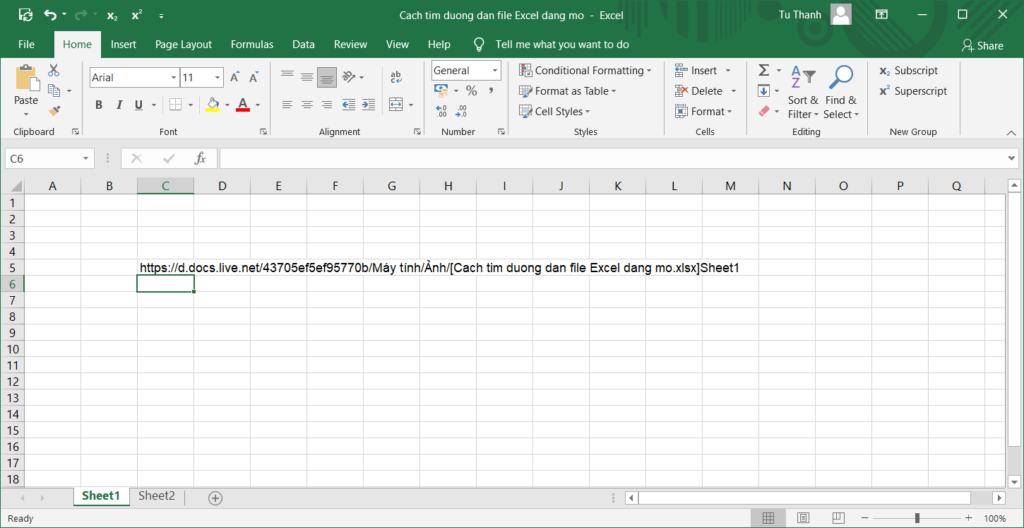Switch to the Sheet2 worksheet tab
The height and width of the screenshot is (528, 1024).
156,496
